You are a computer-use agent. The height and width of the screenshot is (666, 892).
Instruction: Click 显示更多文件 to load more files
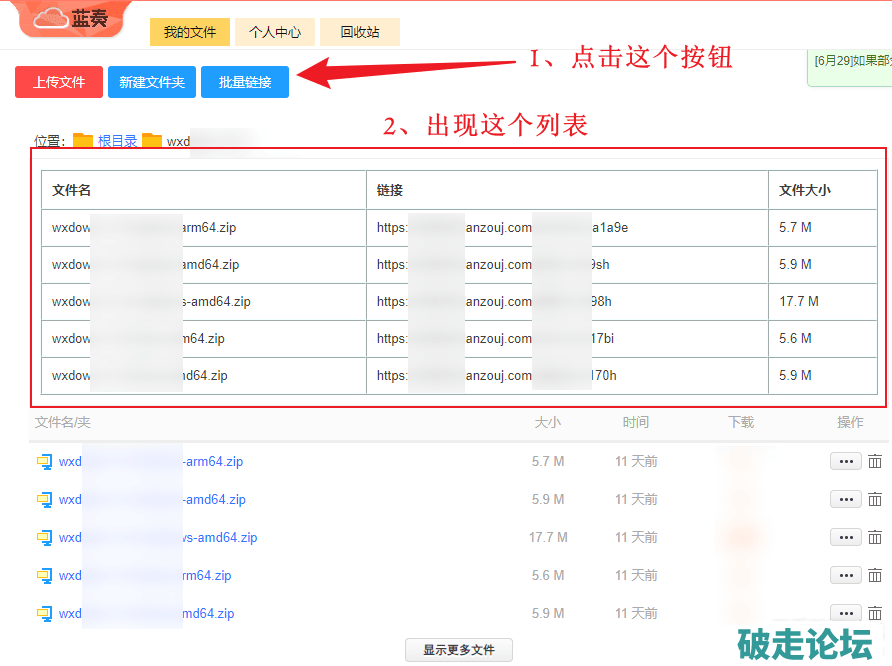pos(458,650)
